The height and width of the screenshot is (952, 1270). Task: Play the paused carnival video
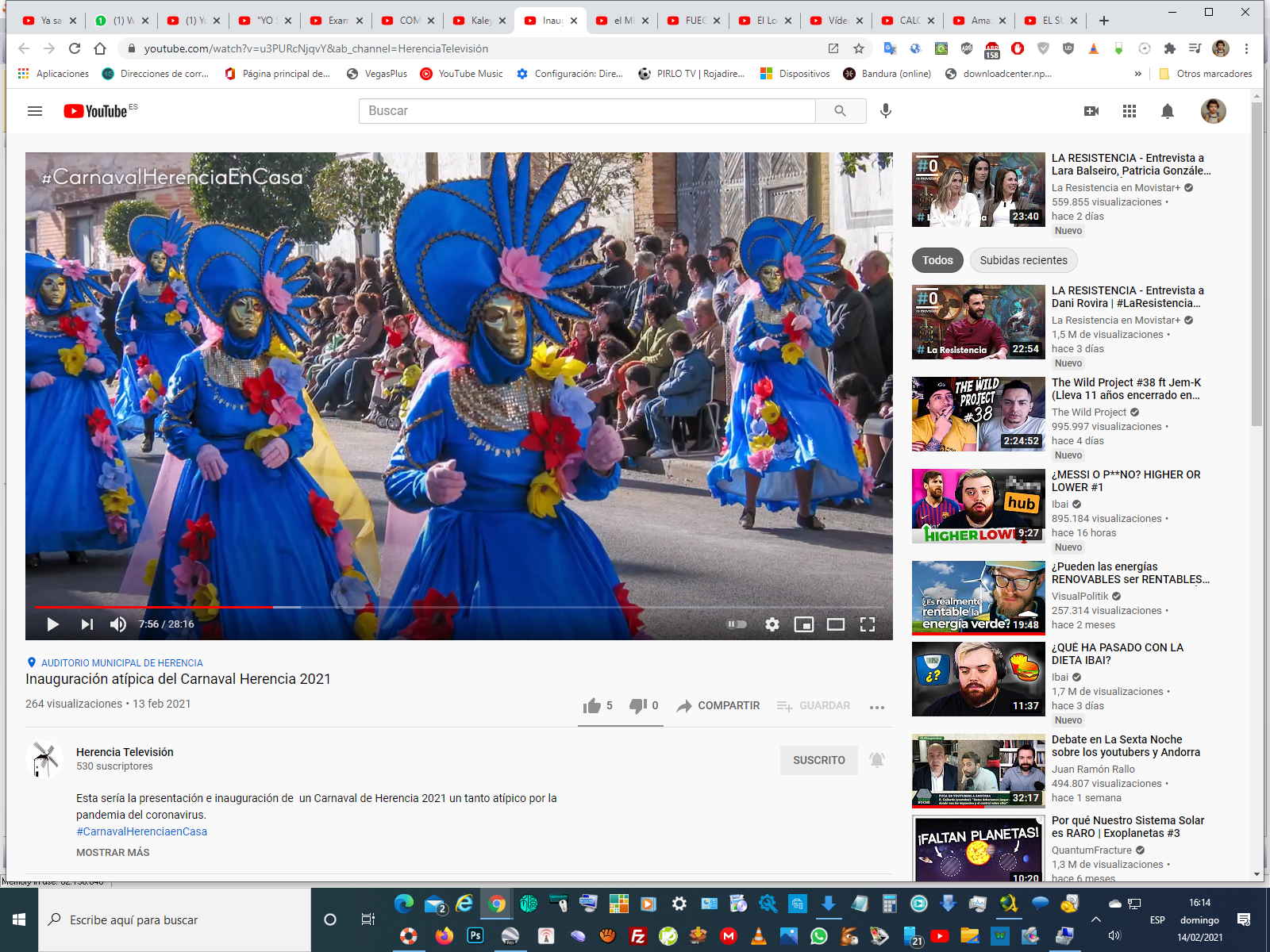[x=53, y=624]
